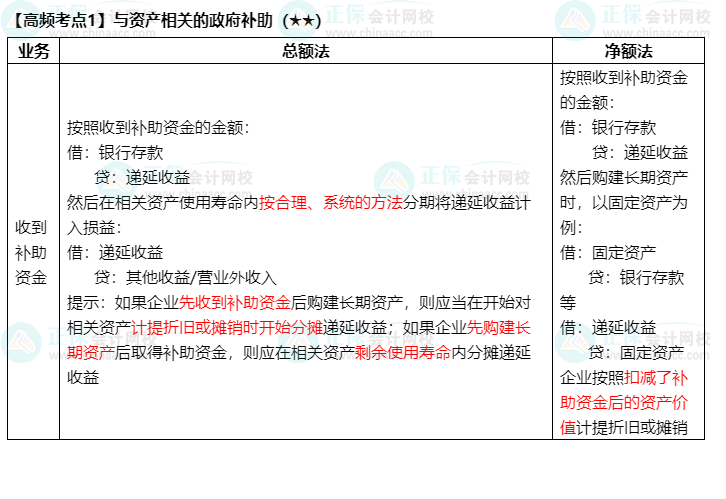Click '贷:递延收益' in the 总额法 column
This screenshot has width=726, height=499.
142,177
